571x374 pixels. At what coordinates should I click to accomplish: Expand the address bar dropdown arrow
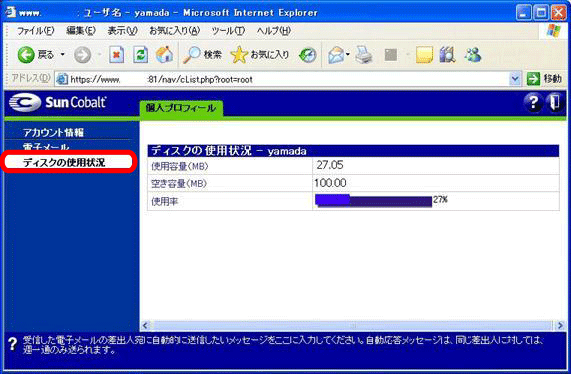tap(515, 79)
